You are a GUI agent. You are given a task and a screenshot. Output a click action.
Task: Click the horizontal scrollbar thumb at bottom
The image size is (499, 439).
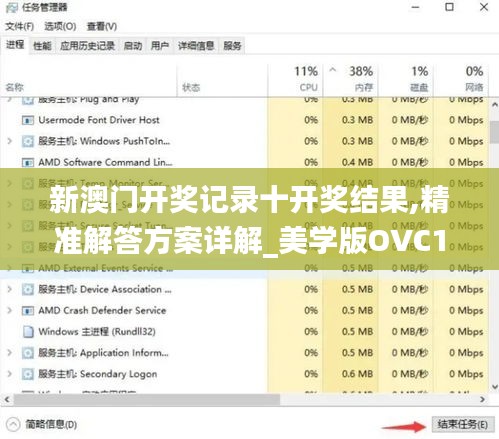click(x=147, y=399)
